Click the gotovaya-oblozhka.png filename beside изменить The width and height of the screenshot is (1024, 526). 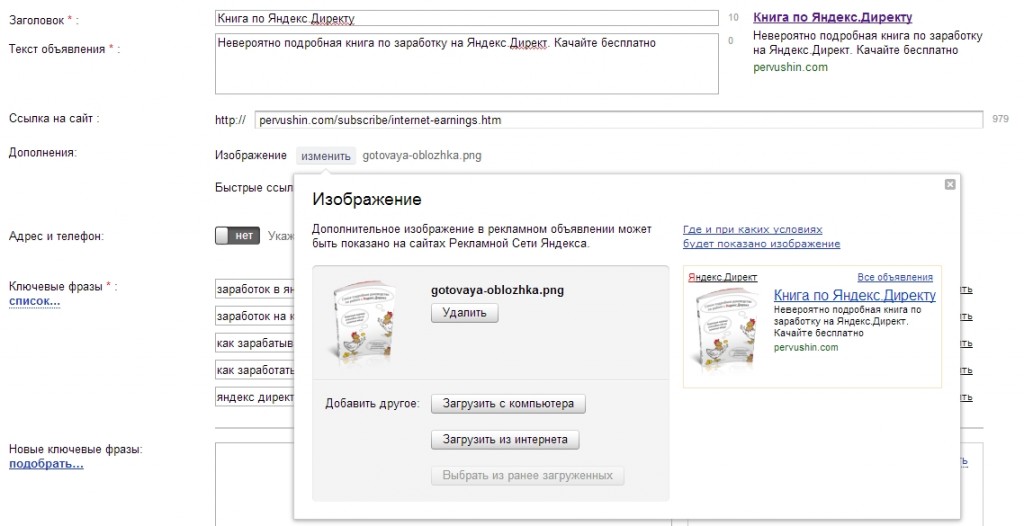click(x=422, y=156)
